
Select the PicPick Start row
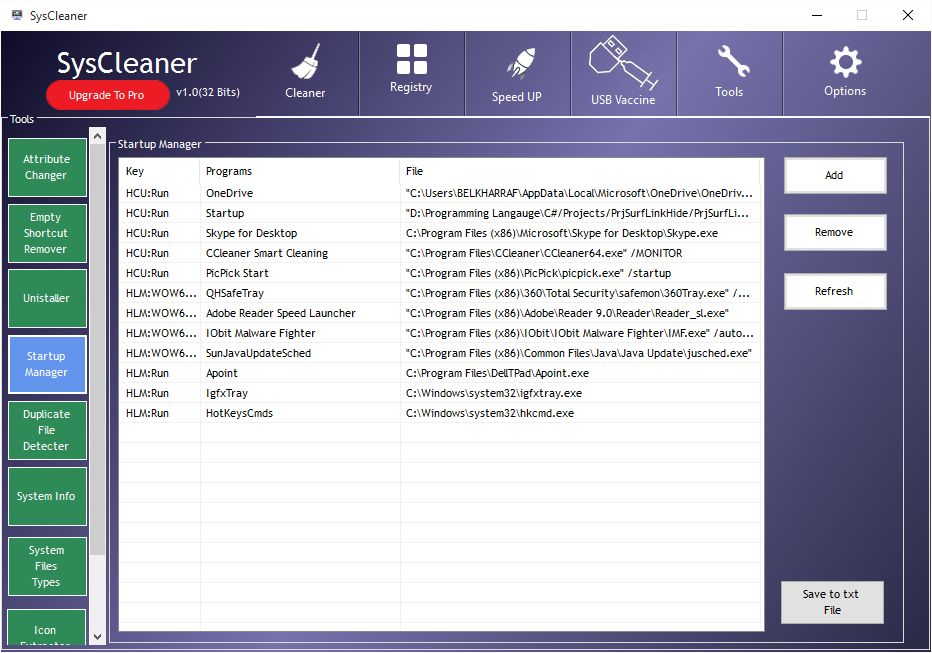(440, 273)
